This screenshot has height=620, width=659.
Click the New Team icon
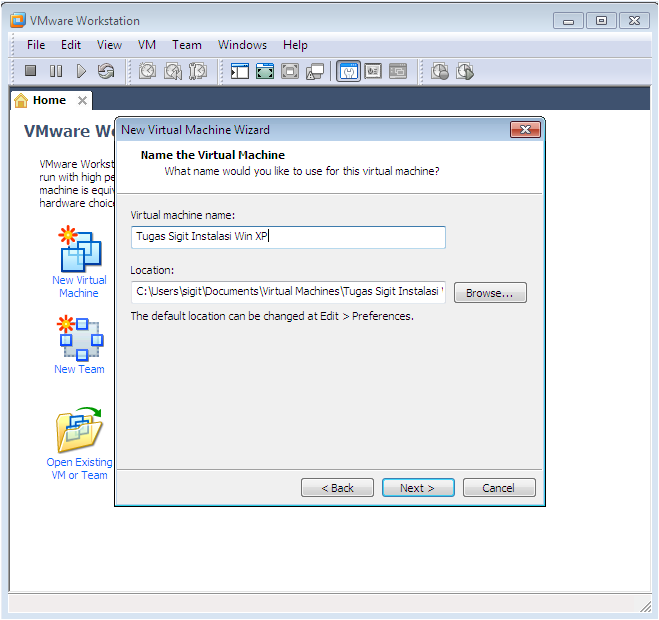80,338
